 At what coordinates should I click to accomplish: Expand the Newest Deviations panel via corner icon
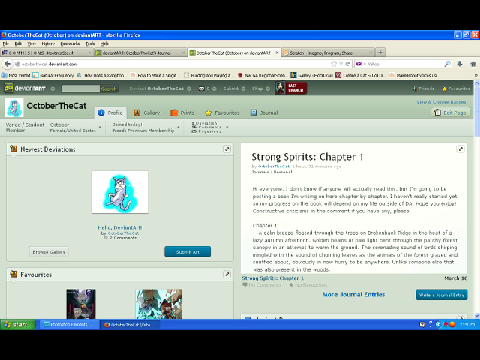227,149
